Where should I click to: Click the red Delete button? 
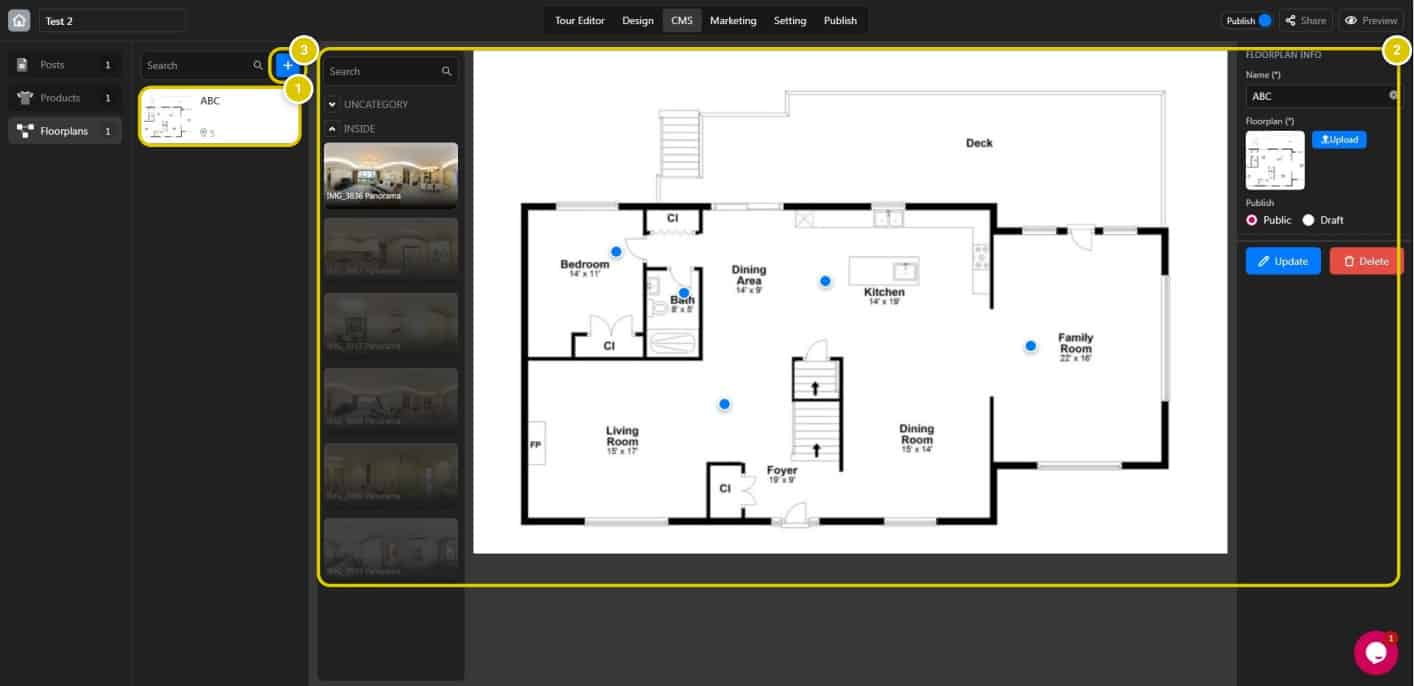coord(1366,261)
